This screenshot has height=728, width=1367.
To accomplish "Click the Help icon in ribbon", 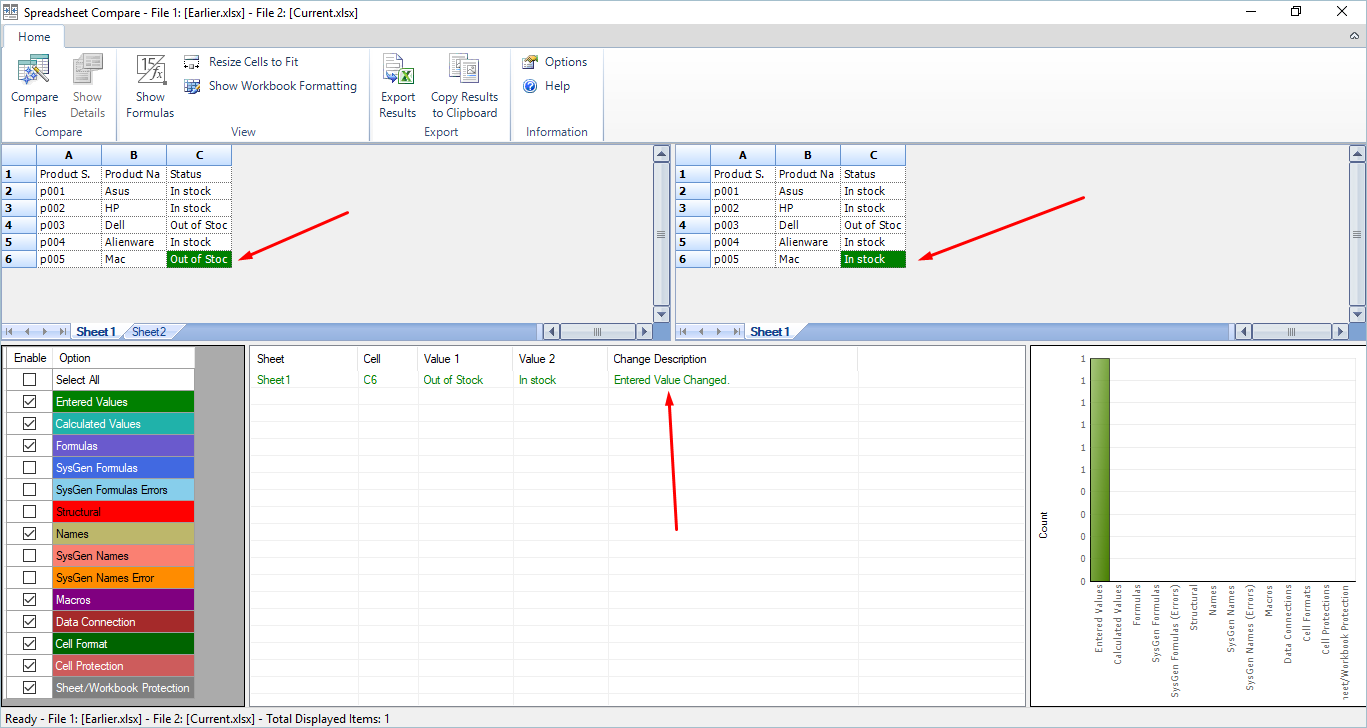I will point(530,87).
